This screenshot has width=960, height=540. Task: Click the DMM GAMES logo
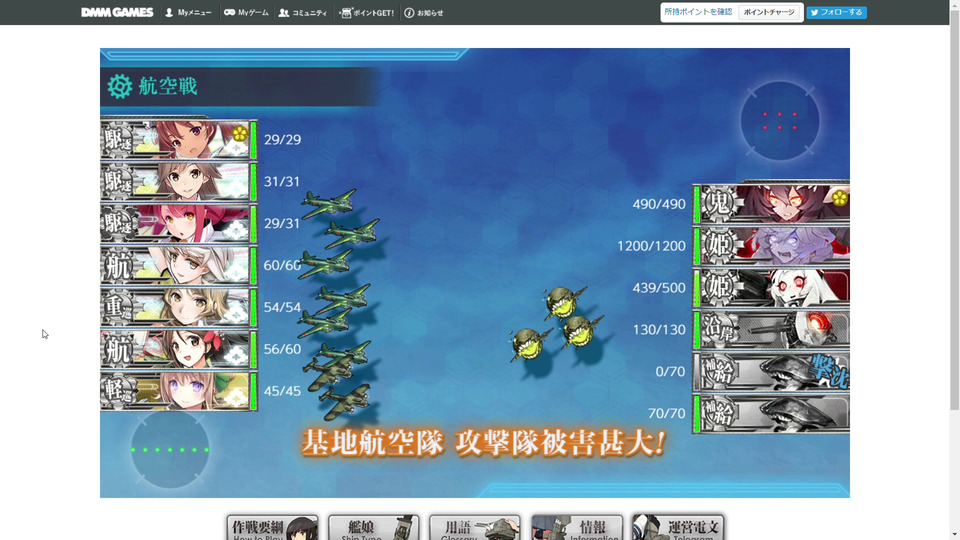point(117,12)
